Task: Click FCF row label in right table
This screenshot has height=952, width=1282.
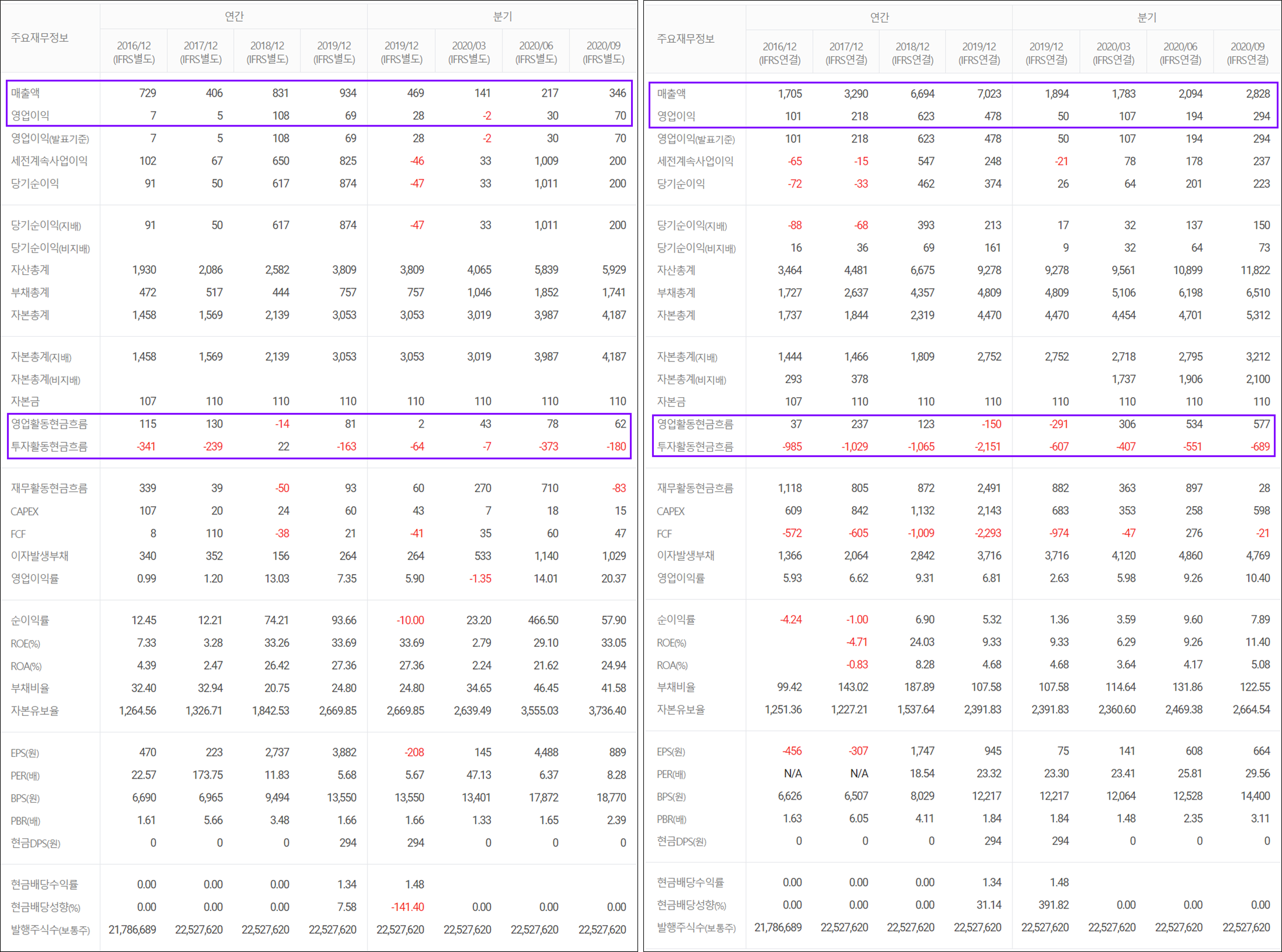Action: tap(664, 534)
